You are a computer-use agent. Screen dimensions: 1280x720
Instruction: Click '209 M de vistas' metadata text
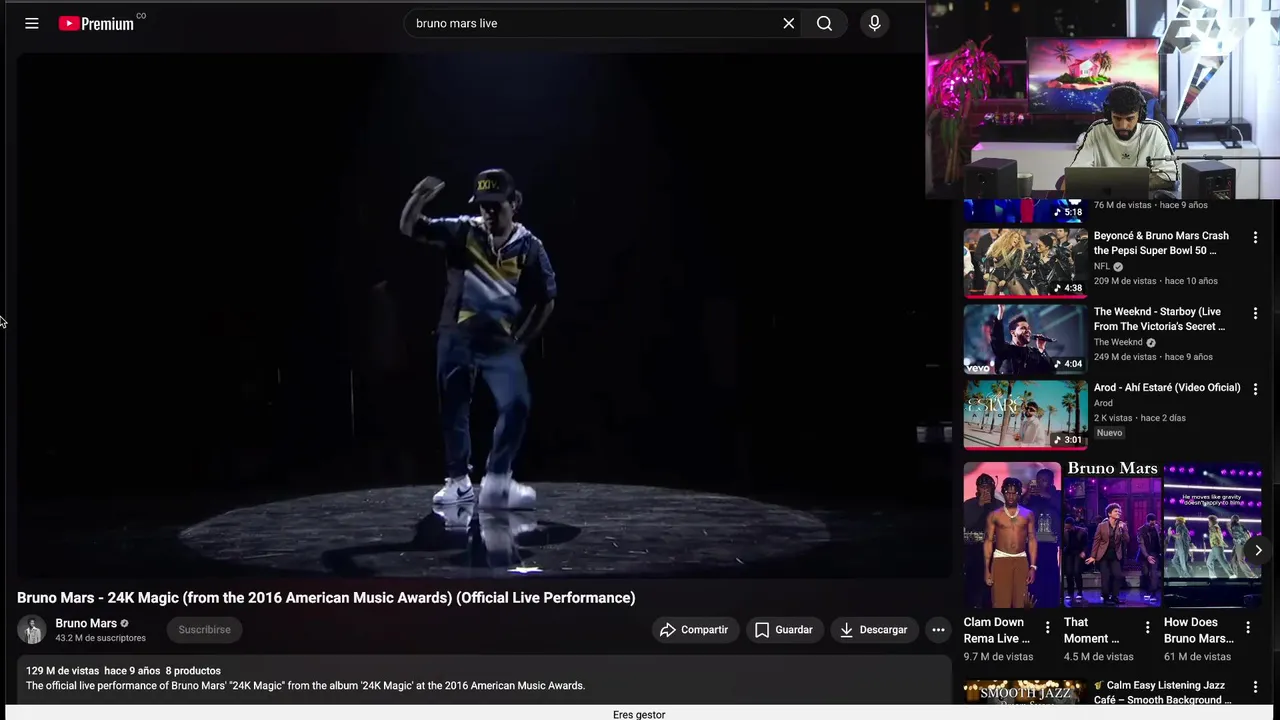click(1125, 281)
